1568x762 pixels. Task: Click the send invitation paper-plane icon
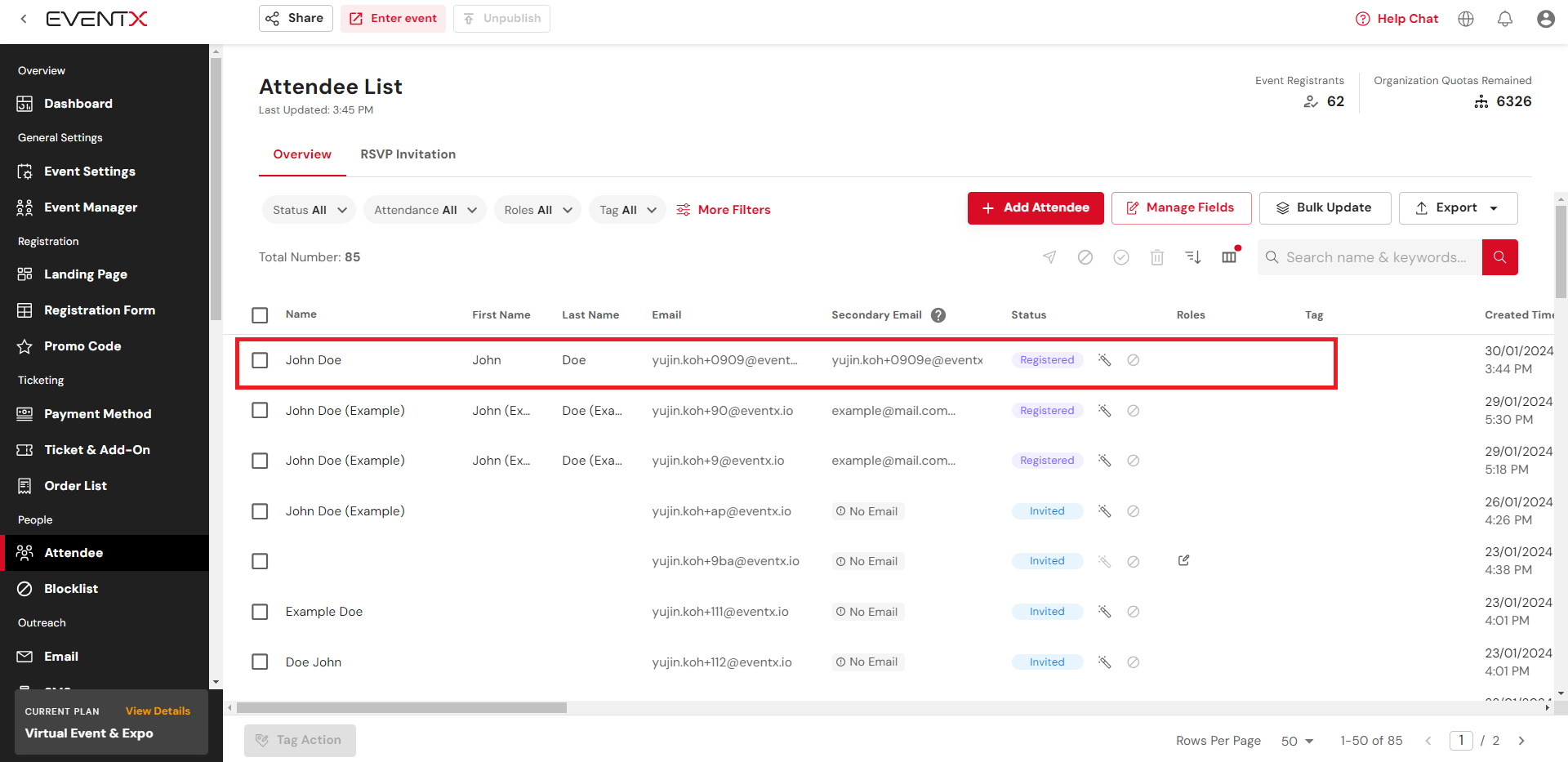click(1049, 257)
